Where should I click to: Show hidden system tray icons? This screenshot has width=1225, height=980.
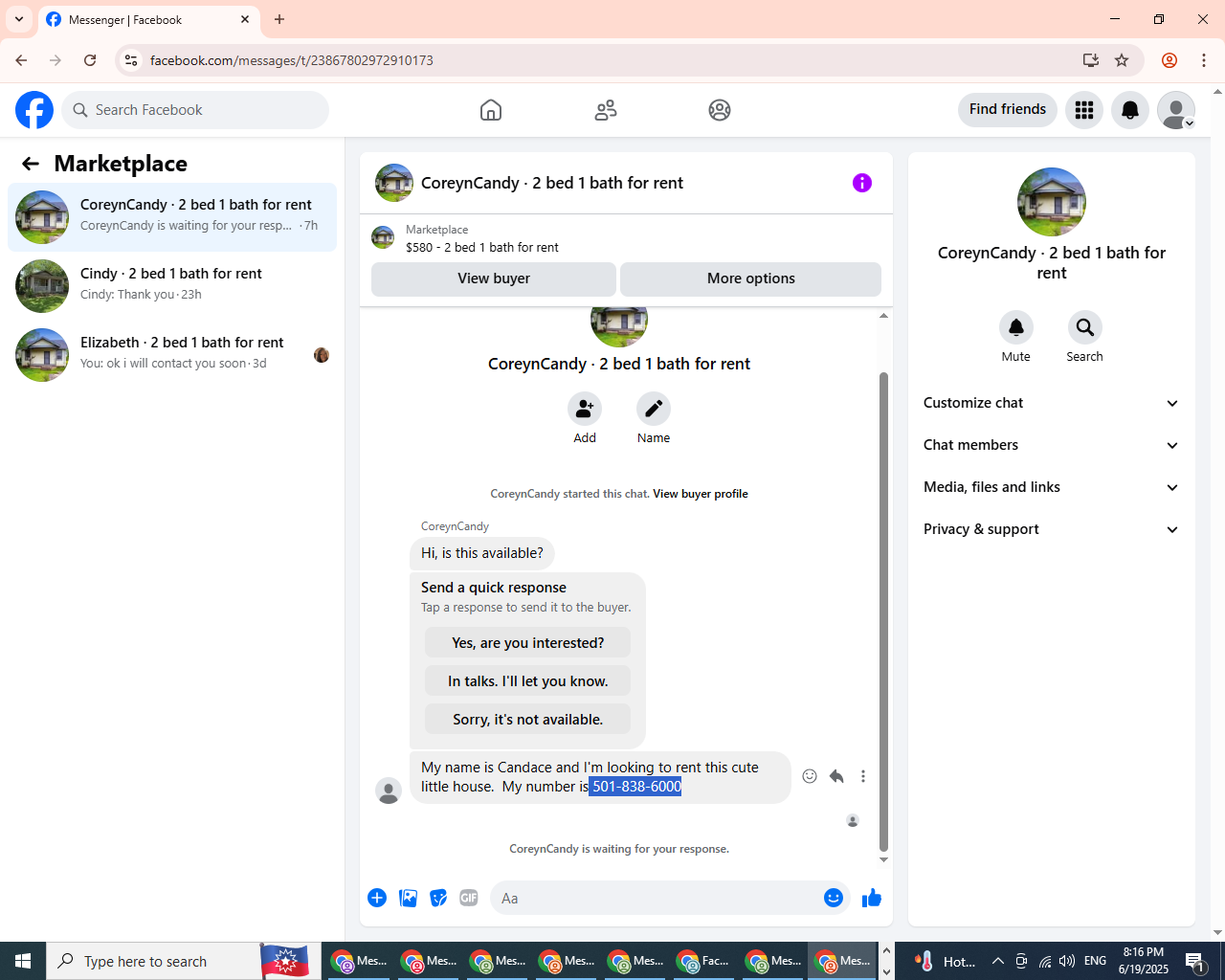[998, 961]
